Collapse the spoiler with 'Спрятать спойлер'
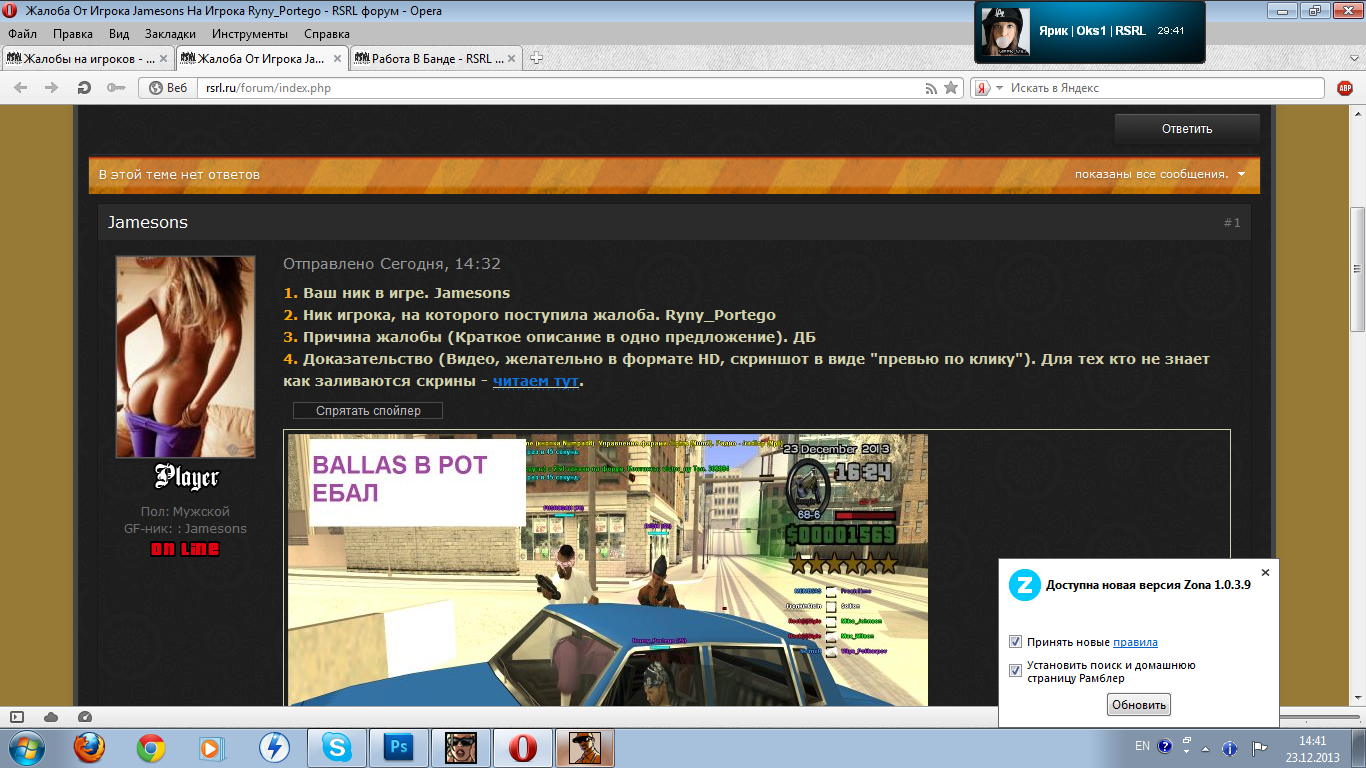This screenshot has height=768, width=1366. [368, 411]
